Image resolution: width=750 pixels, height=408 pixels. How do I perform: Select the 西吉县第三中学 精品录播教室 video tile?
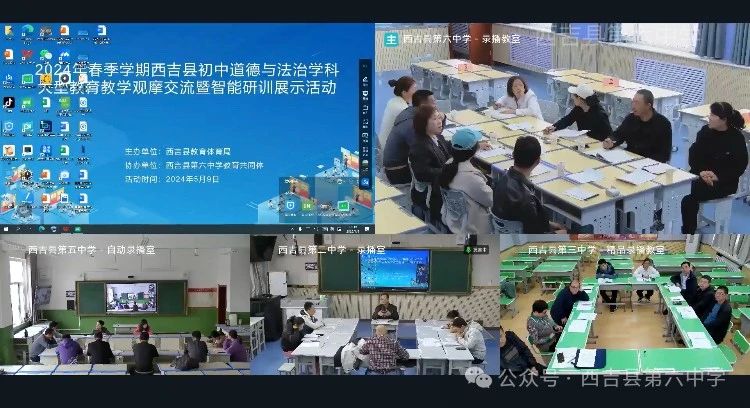click(x=625, y=310)
